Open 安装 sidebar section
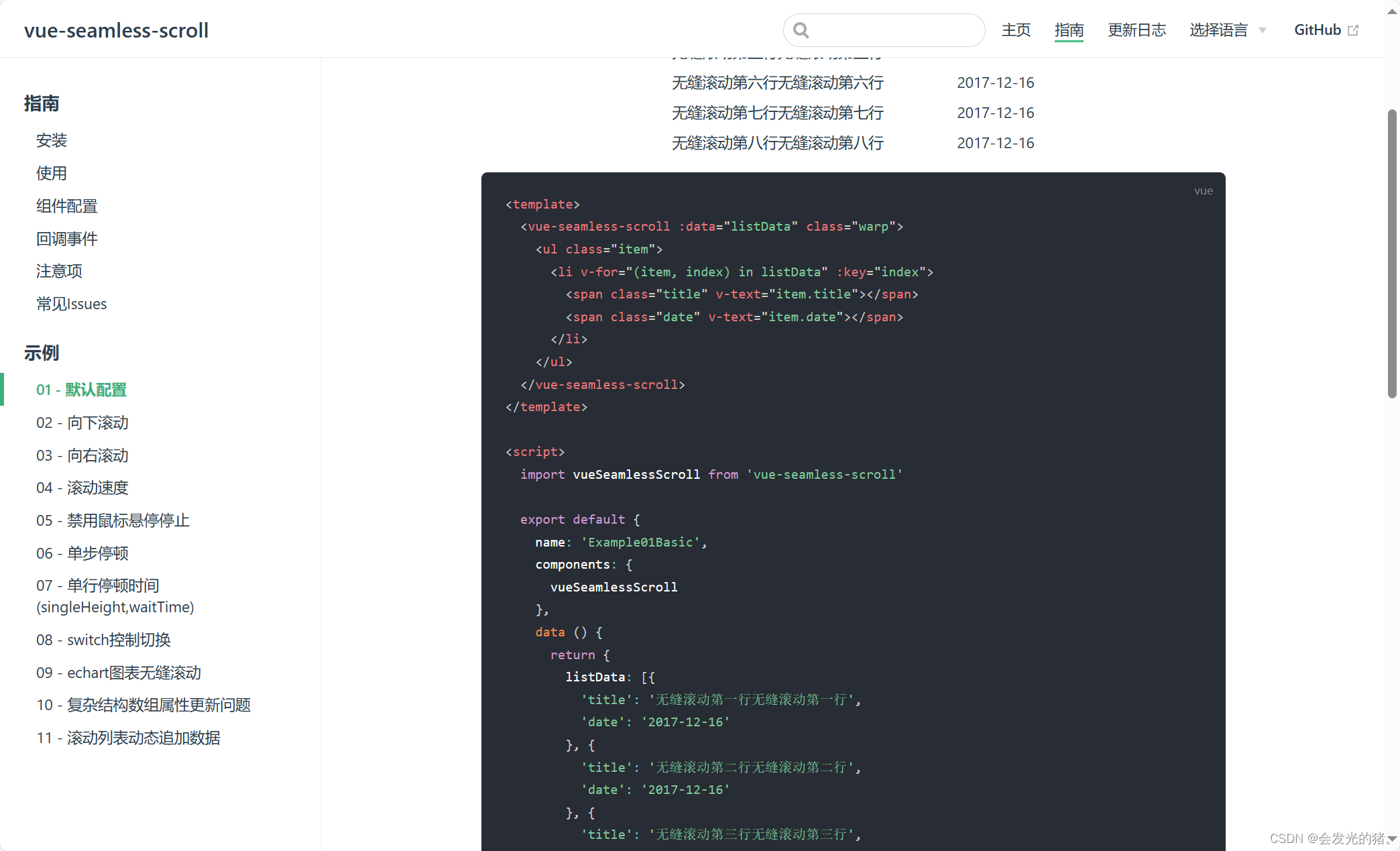This screenshot has width=1400, height=851. tap(52, 140)
